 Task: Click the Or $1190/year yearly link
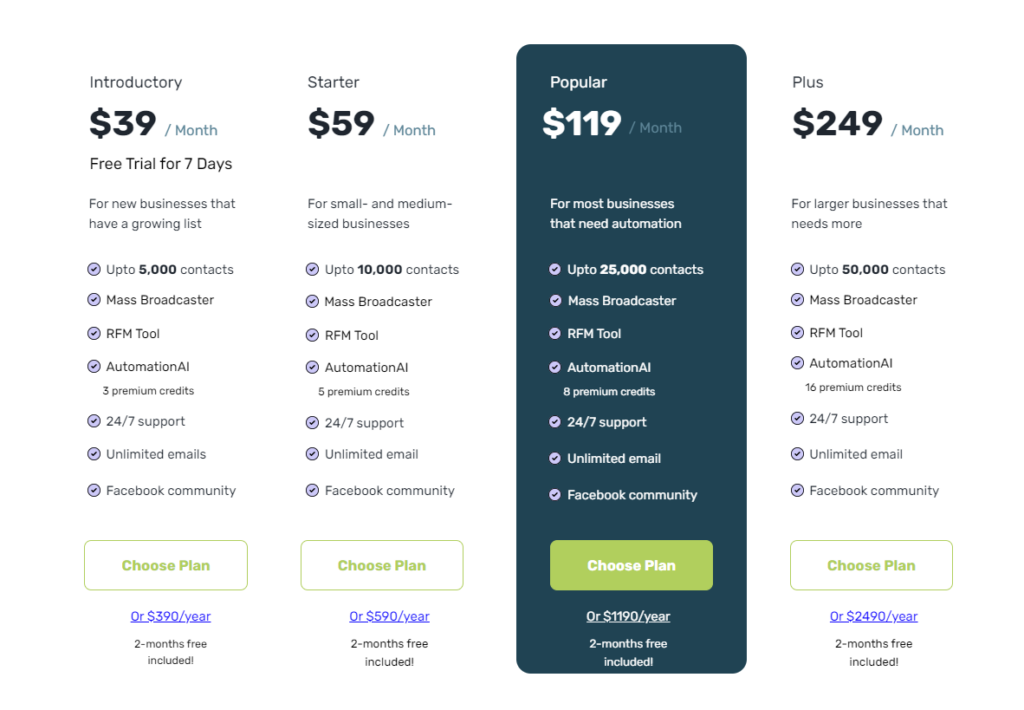pyautogui.click(x=628, y=616)
